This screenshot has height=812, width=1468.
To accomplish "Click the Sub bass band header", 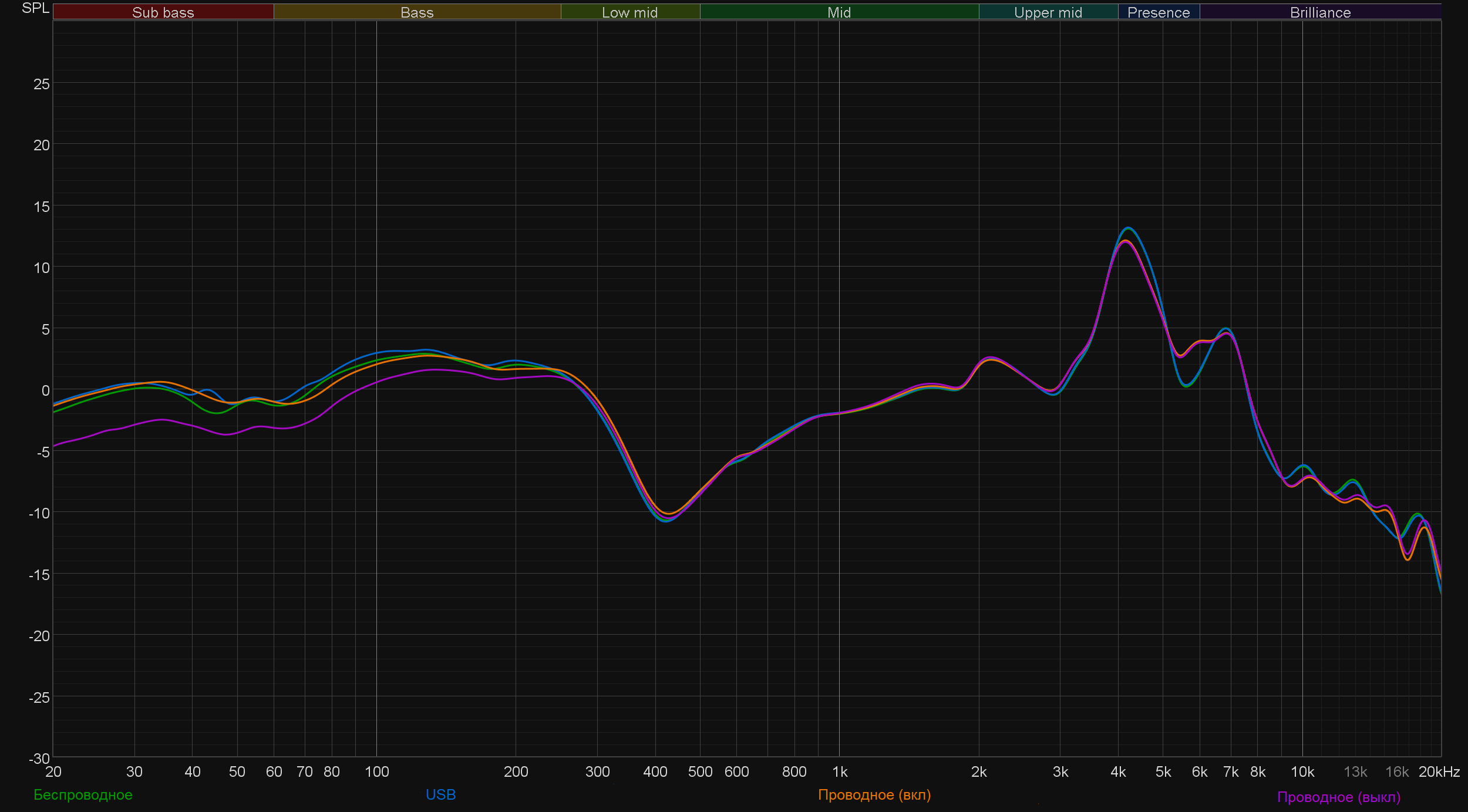I will tap(163, 12).
